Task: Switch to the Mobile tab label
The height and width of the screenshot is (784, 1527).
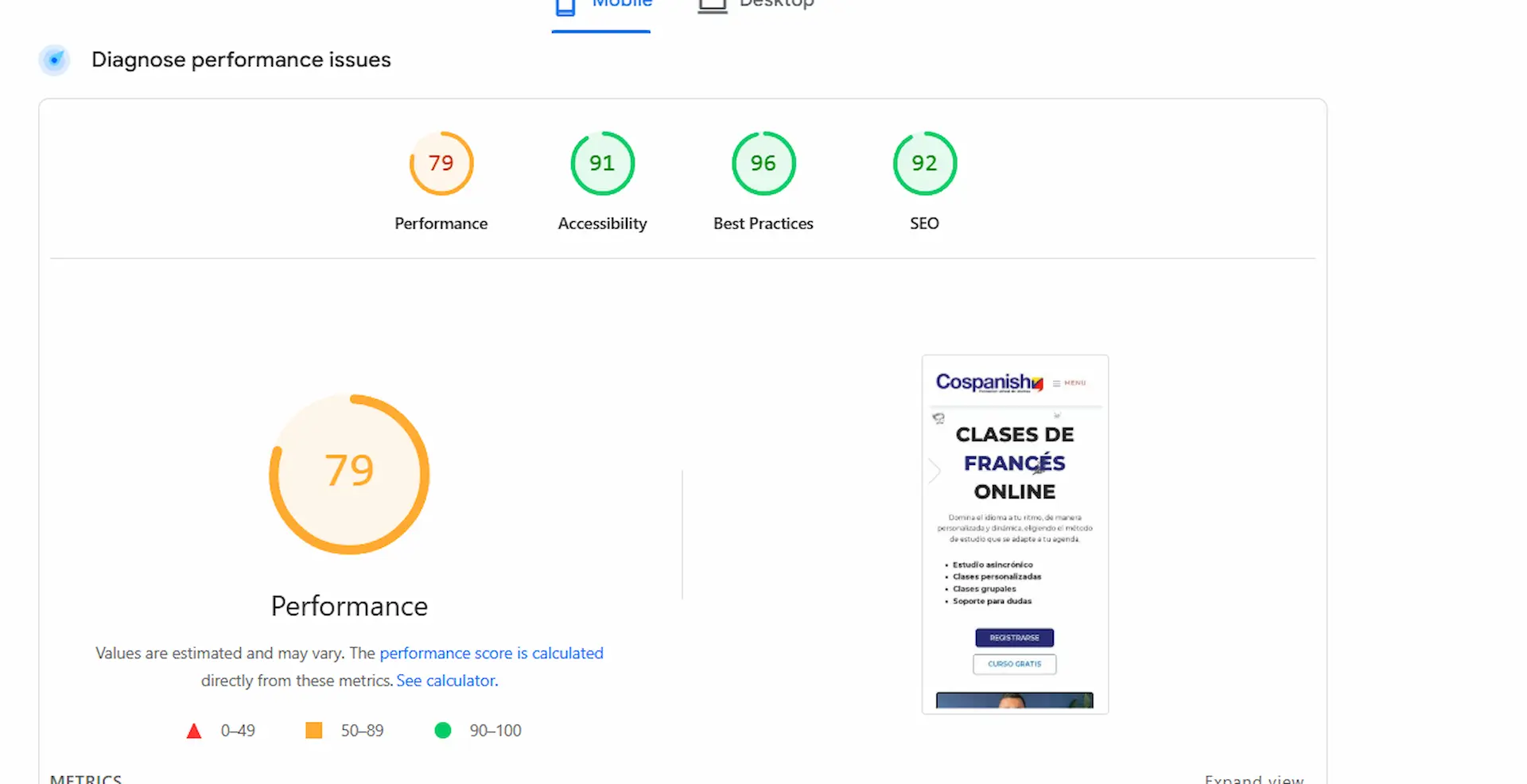Action: 622,5
